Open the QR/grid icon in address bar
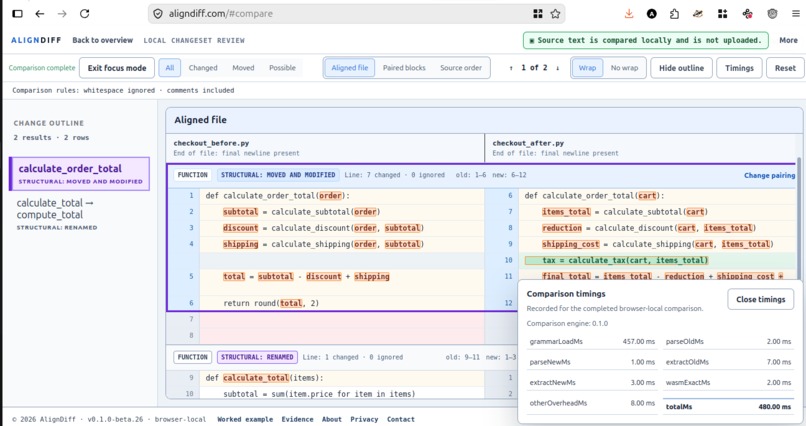 (538, 14)
